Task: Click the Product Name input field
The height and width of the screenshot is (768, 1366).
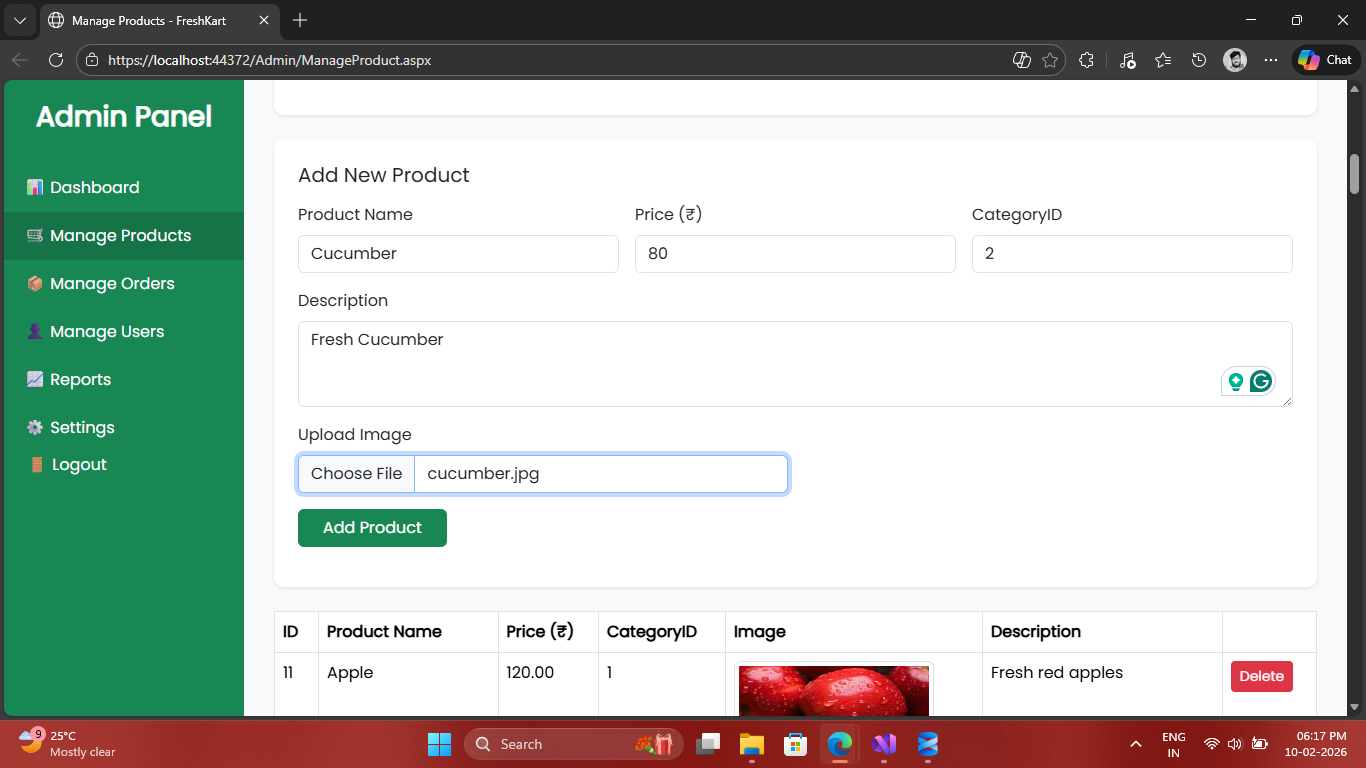Action: tap(458, 254)
